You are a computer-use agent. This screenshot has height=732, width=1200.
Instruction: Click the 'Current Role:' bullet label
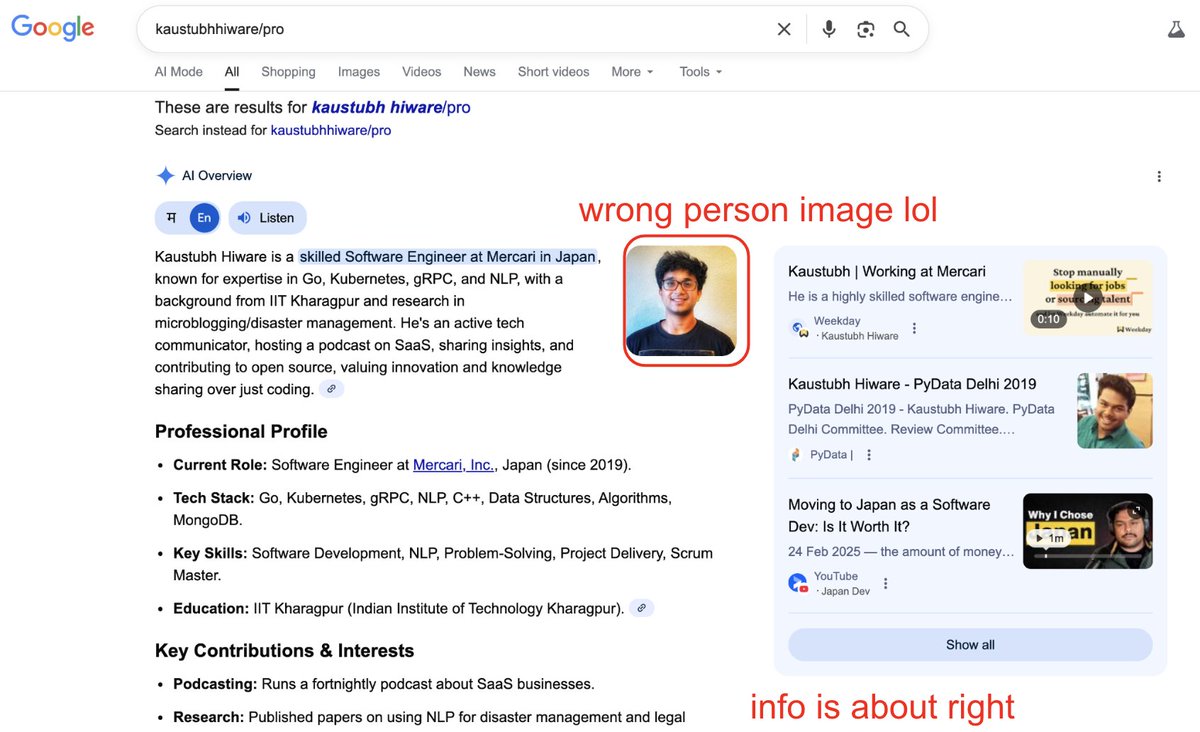[220, 465]
